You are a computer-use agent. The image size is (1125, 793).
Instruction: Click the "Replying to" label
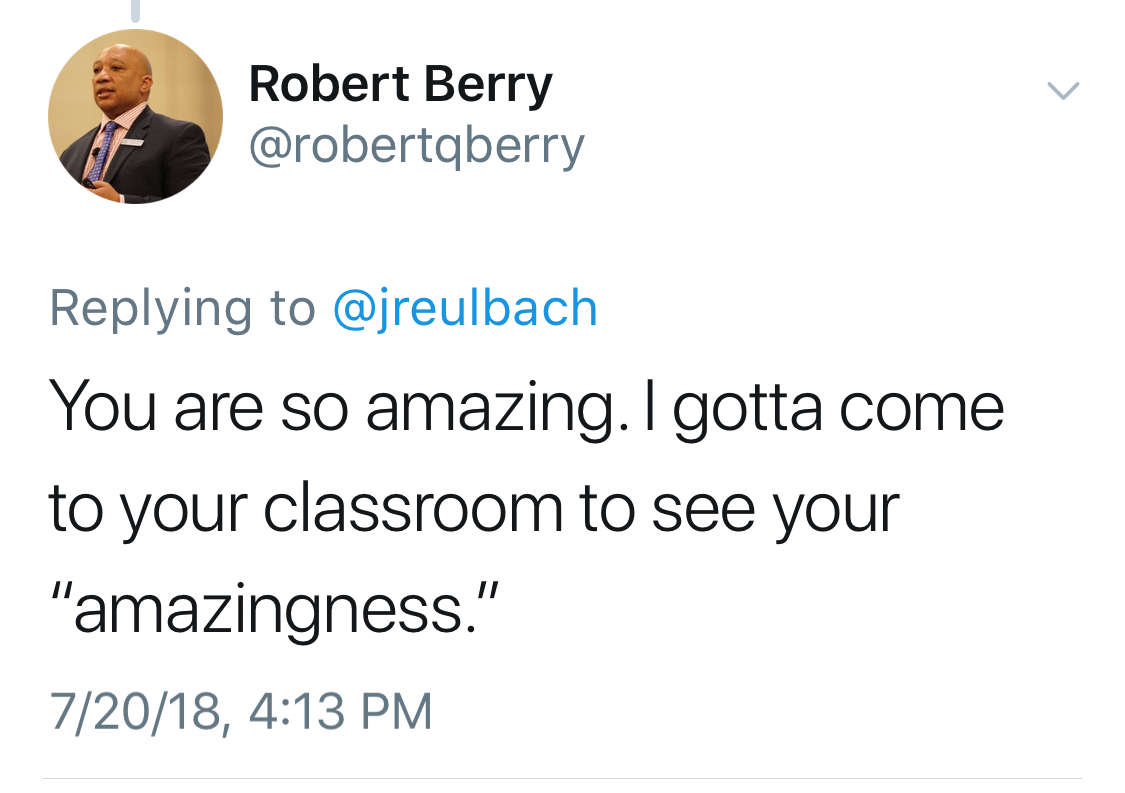coord(182,309)
